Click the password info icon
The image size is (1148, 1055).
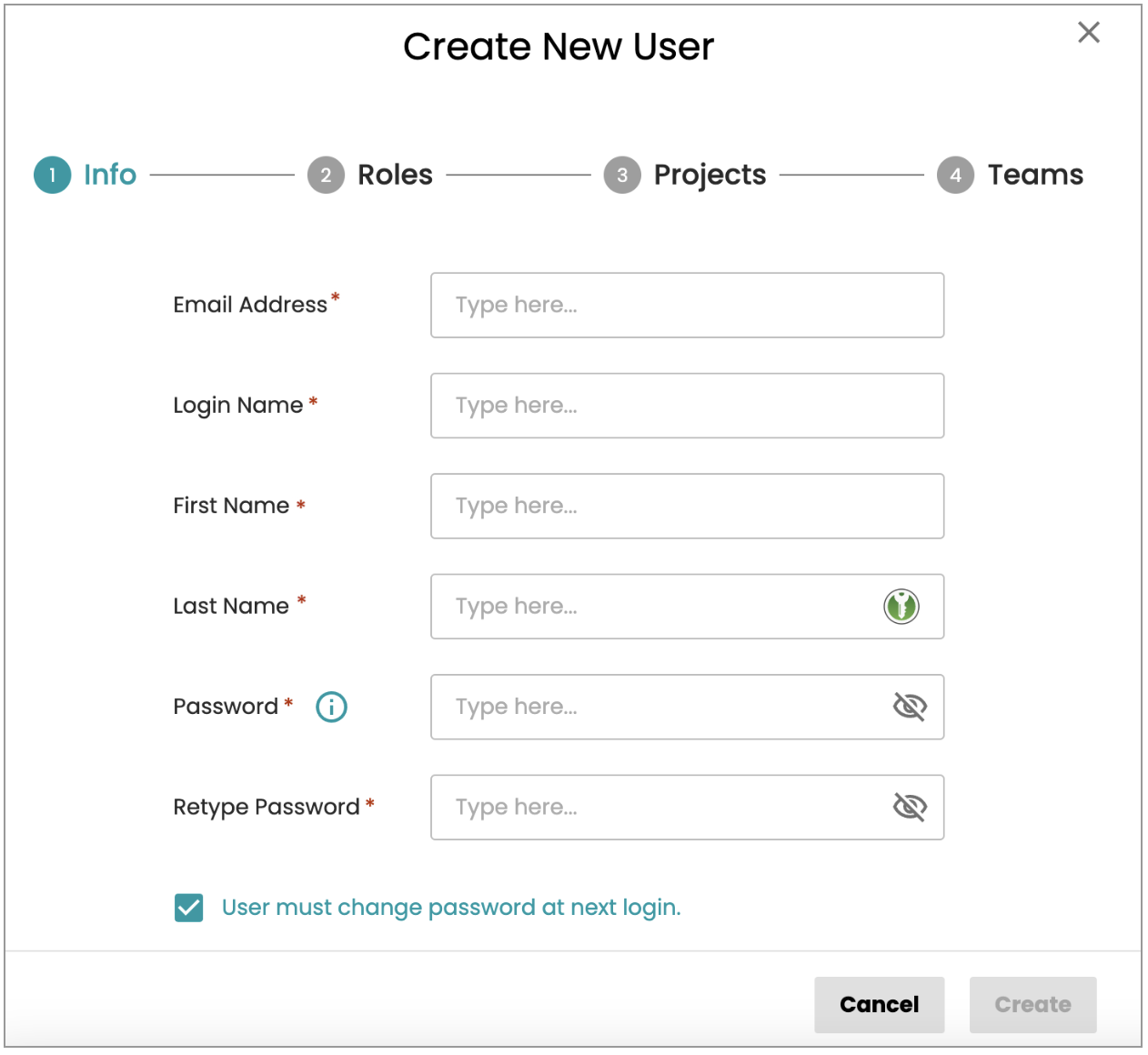coord(331,707)
